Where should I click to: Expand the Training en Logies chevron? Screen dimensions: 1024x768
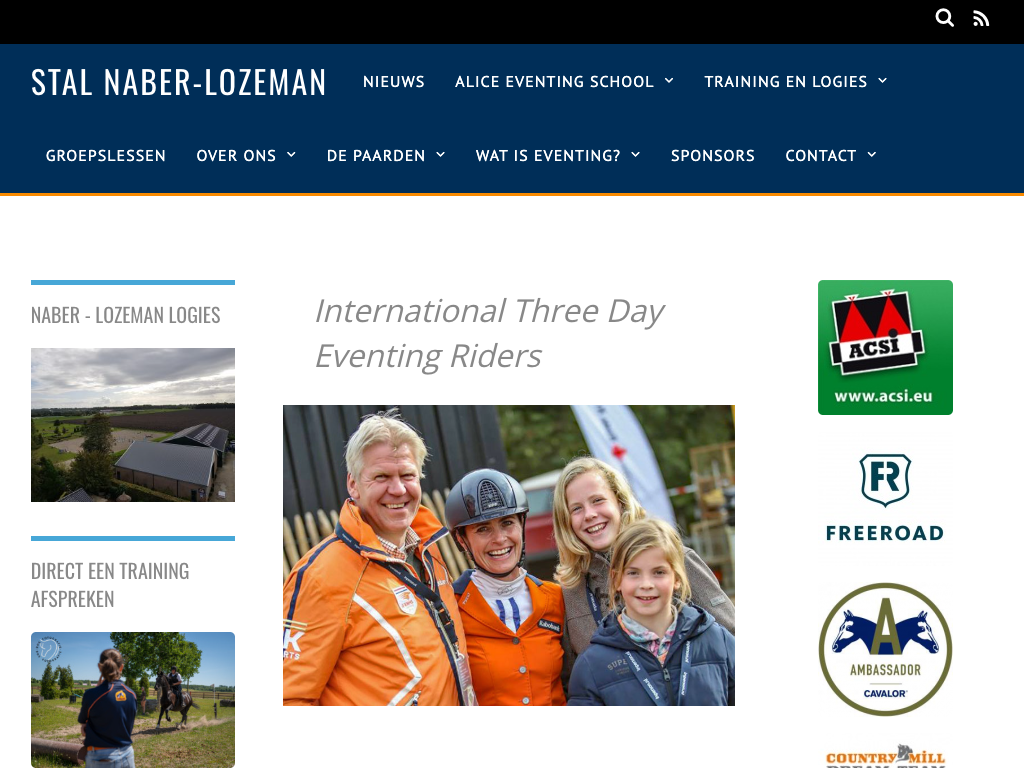coord(882,80)
